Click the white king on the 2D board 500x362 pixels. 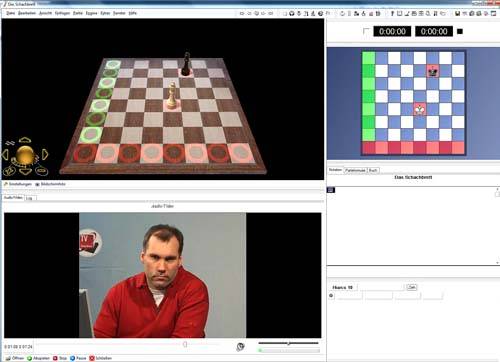[x=420, y=109]
